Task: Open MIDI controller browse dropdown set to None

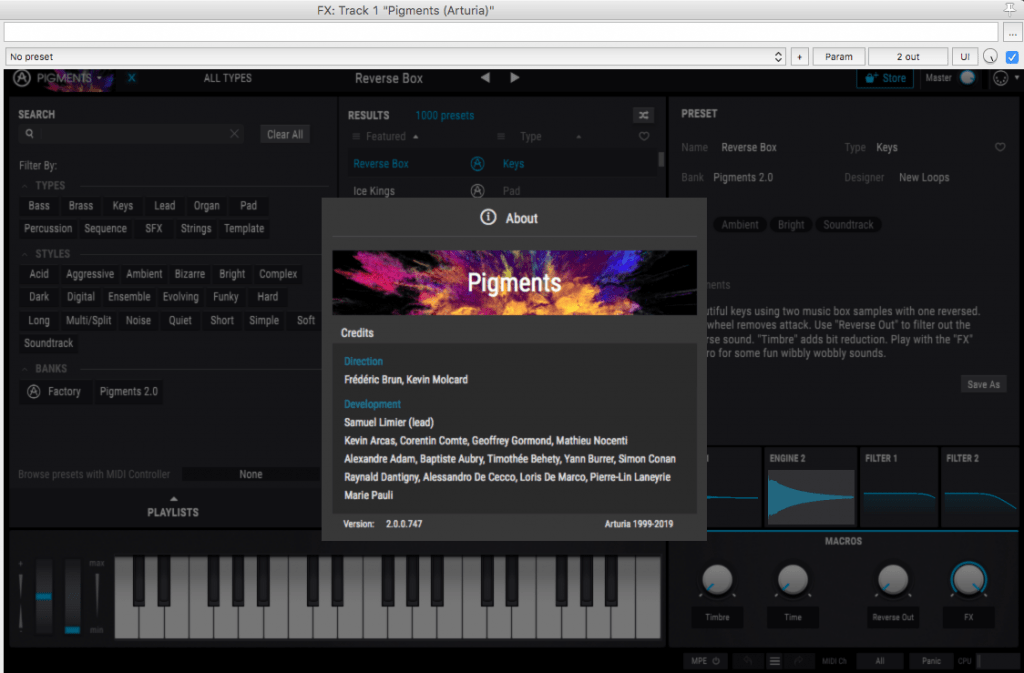Action: click(x=251, y=475)
